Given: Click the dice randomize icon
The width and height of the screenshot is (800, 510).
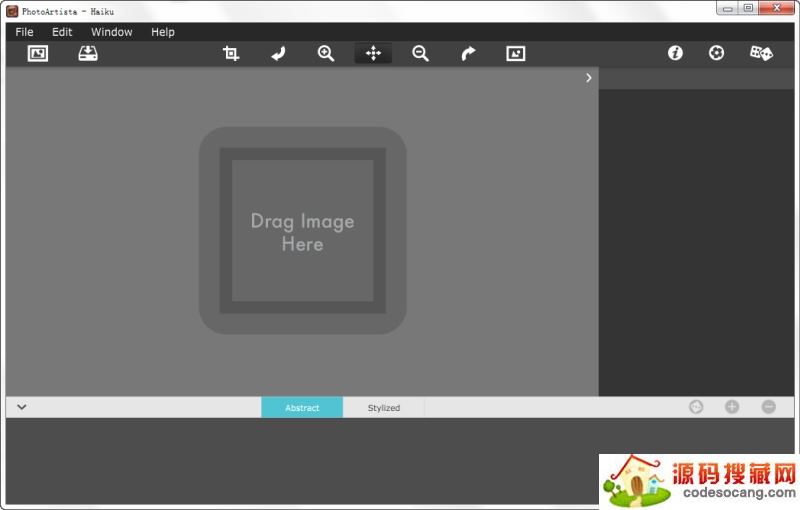Looking at the screenshot, I should (761, 54).
